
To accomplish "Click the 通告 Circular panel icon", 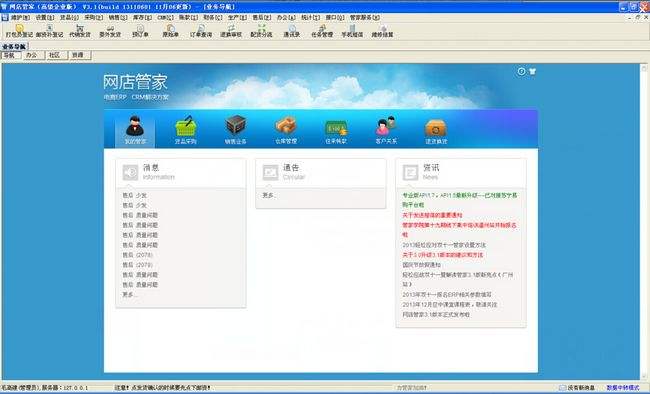I will (270, 172).
